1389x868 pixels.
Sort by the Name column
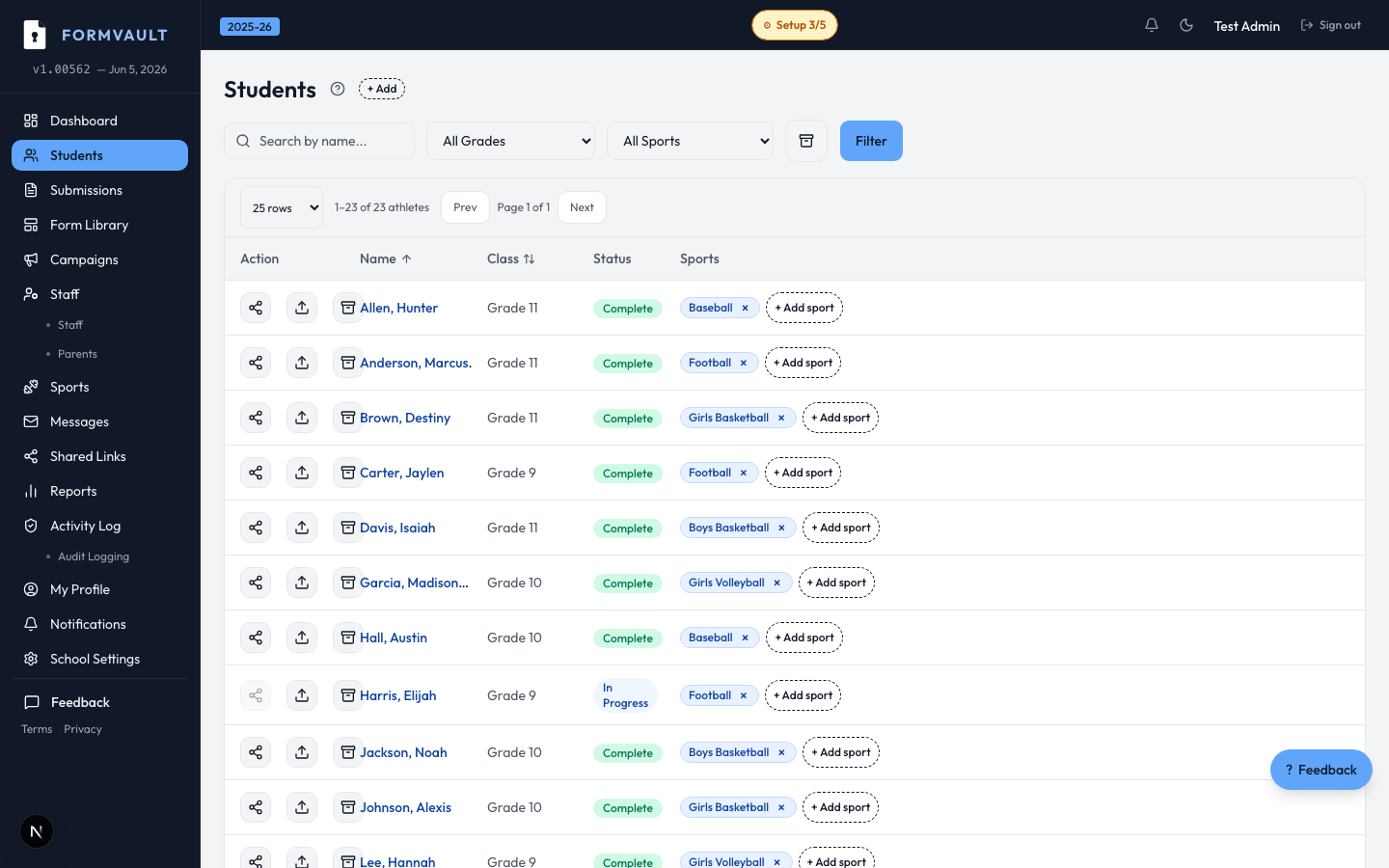click(386, 258)
